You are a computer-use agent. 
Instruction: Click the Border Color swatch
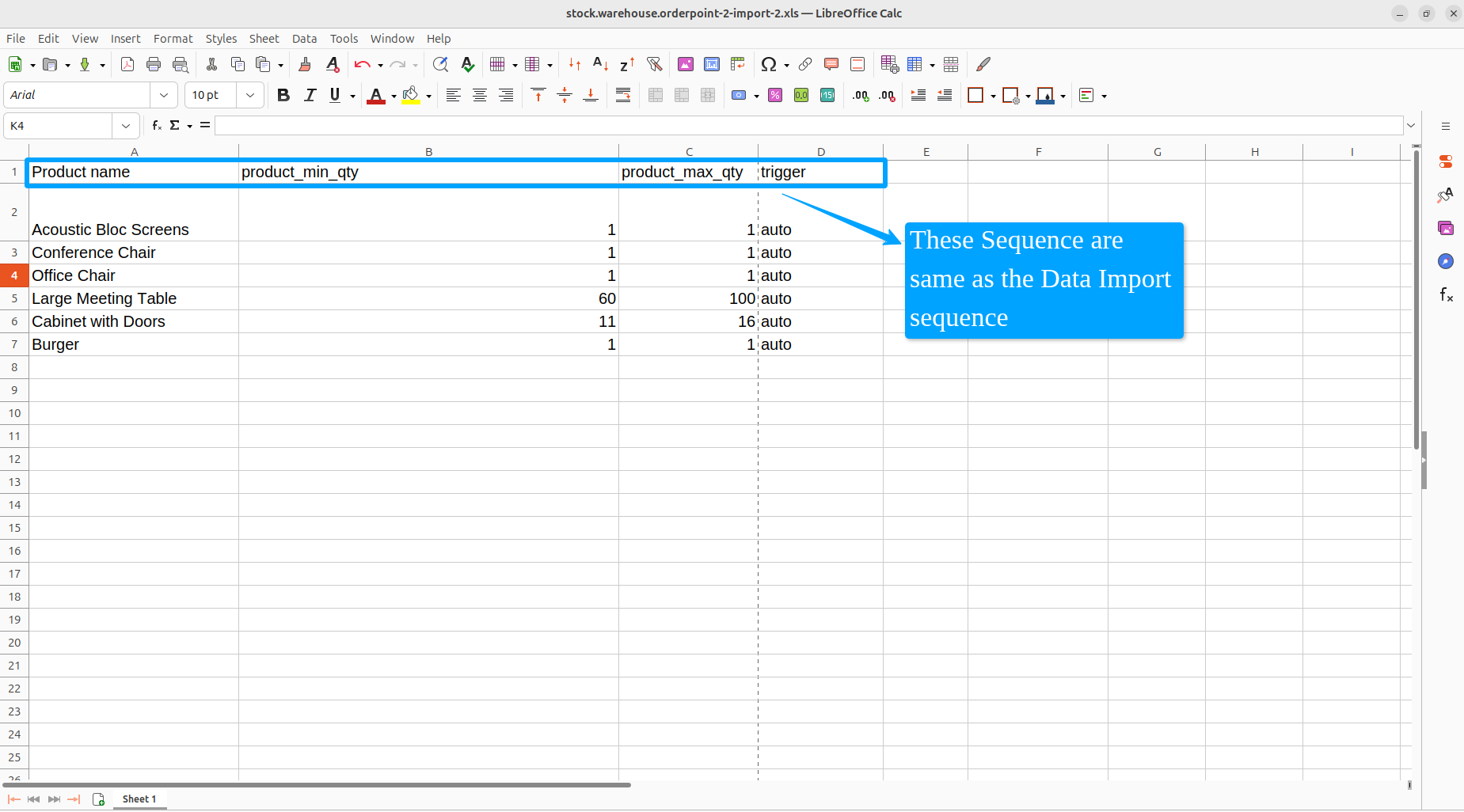pyautogui.click(x=1045, y=96)
